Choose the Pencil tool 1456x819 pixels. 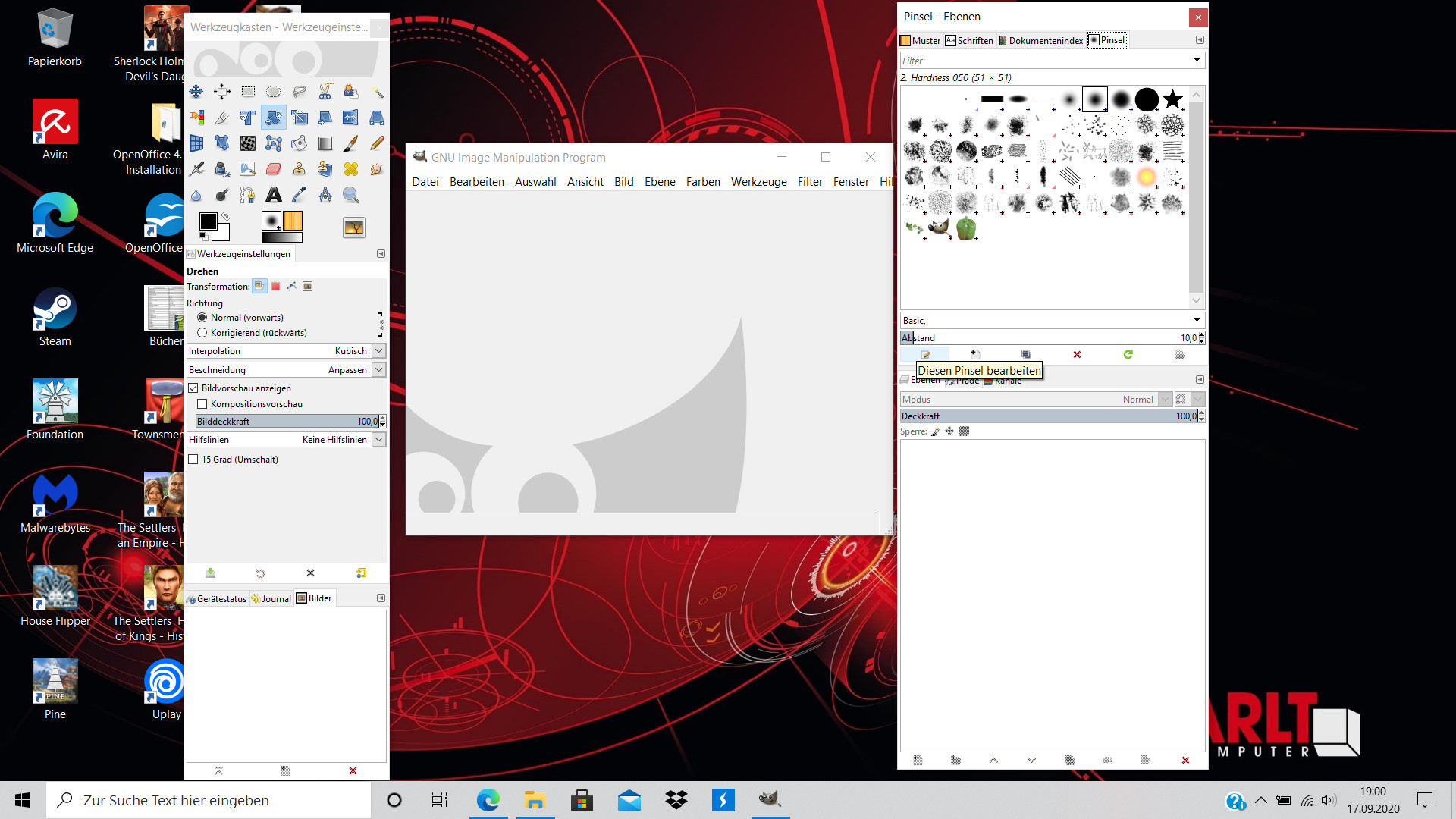point(377,143)
